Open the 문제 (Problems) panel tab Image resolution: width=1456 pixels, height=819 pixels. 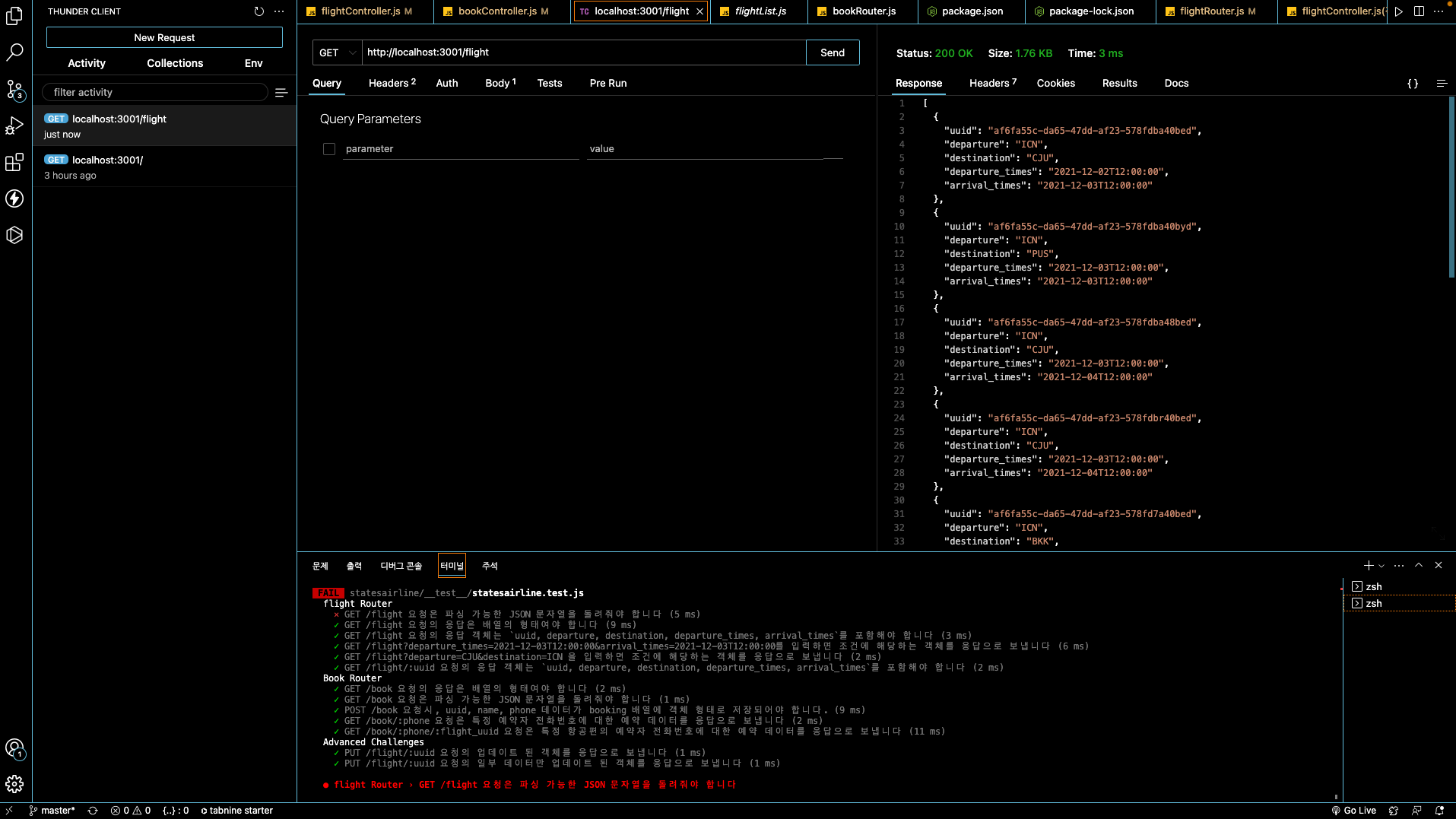(320, 566)
